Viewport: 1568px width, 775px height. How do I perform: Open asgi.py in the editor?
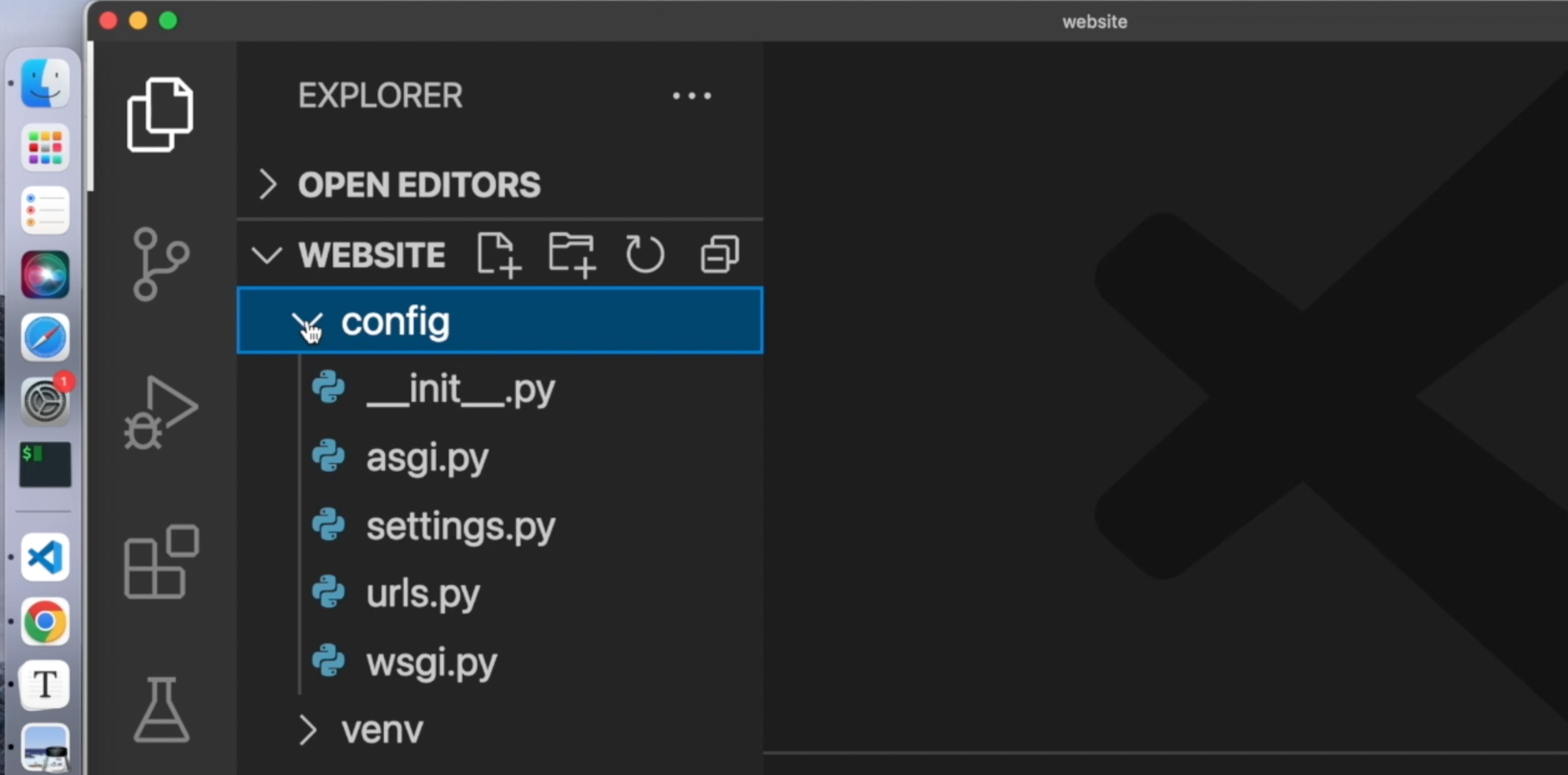(427, 458)
